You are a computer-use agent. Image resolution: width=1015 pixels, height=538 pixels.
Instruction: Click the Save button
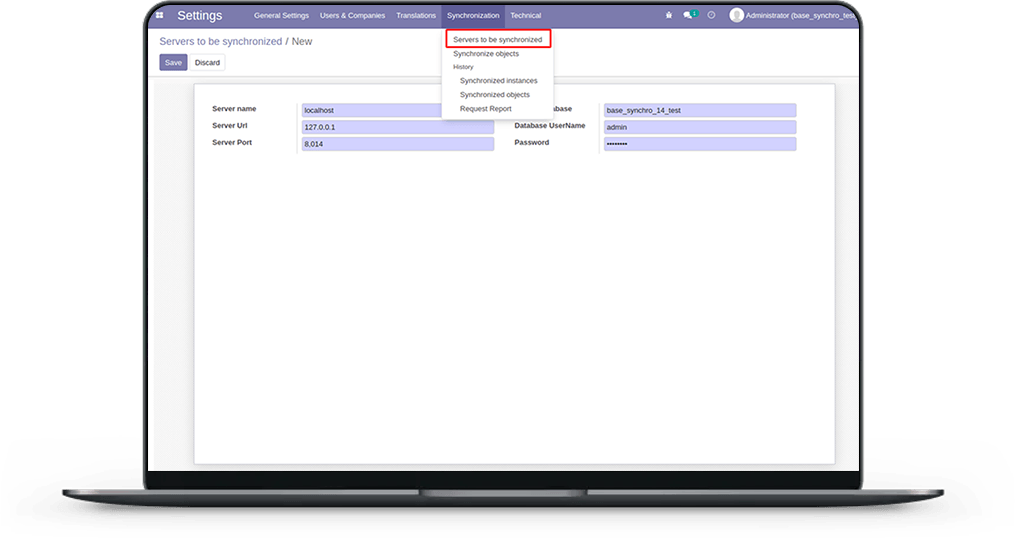pos(173,63)
